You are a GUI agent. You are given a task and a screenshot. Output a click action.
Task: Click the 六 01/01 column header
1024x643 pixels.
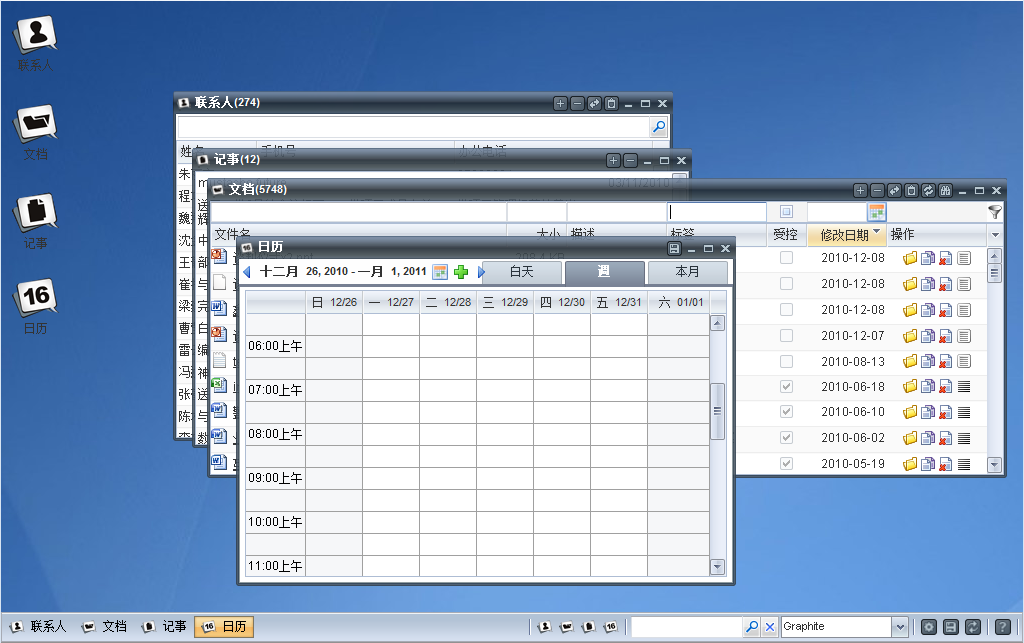[680, 302]
